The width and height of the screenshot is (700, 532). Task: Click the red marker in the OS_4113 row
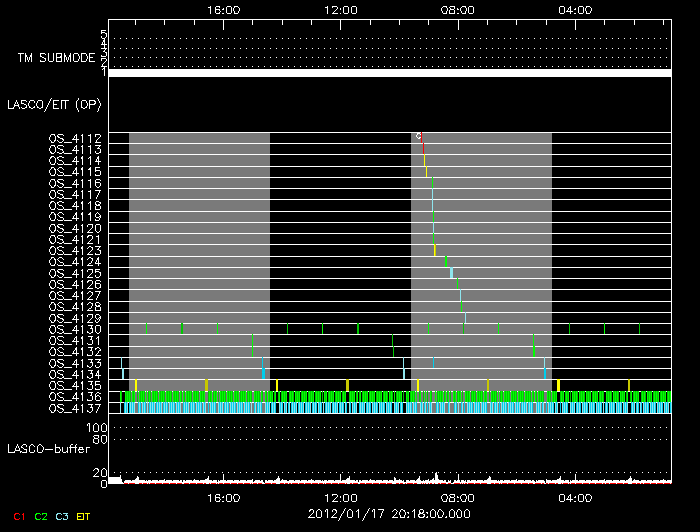pos(423,148)
